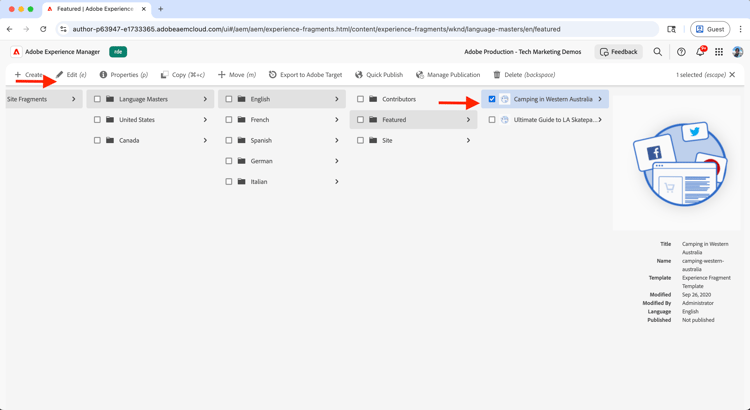Tick the Language Masters checkbox
750x410 pixels.
[x=97, y=99]
